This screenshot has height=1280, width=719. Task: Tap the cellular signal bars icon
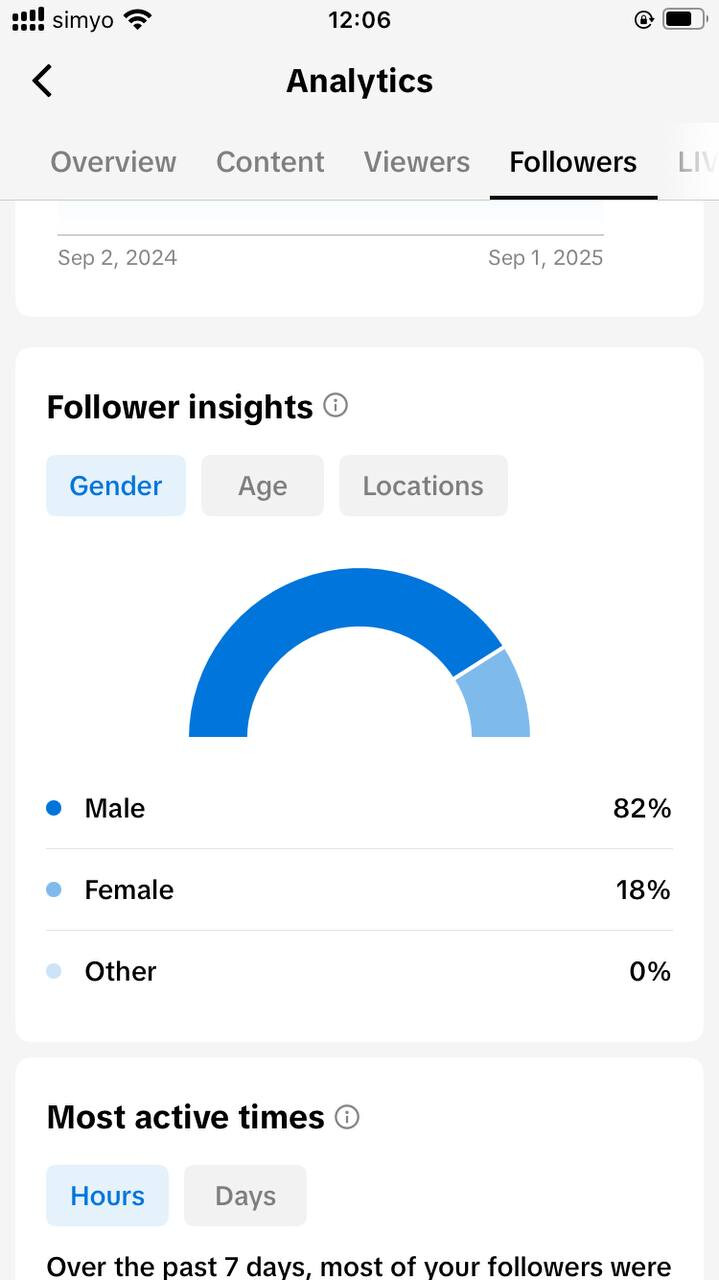[x=27, y=19]
